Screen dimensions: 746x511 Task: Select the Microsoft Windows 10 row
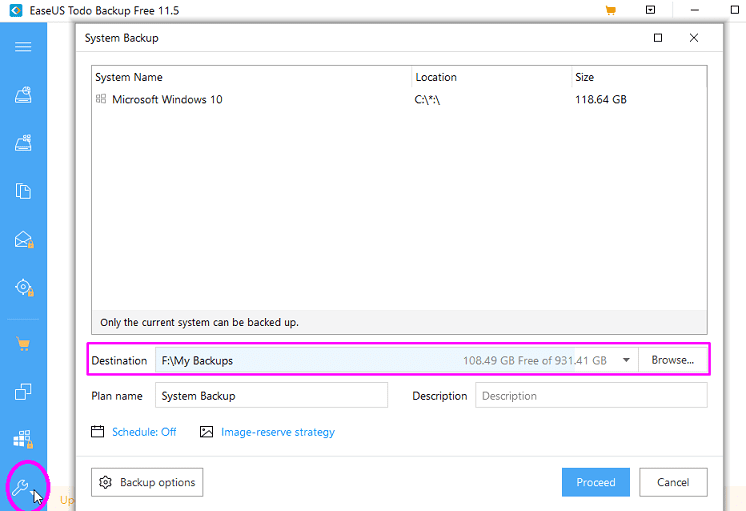pyautogui.click(x=399, y=99)
